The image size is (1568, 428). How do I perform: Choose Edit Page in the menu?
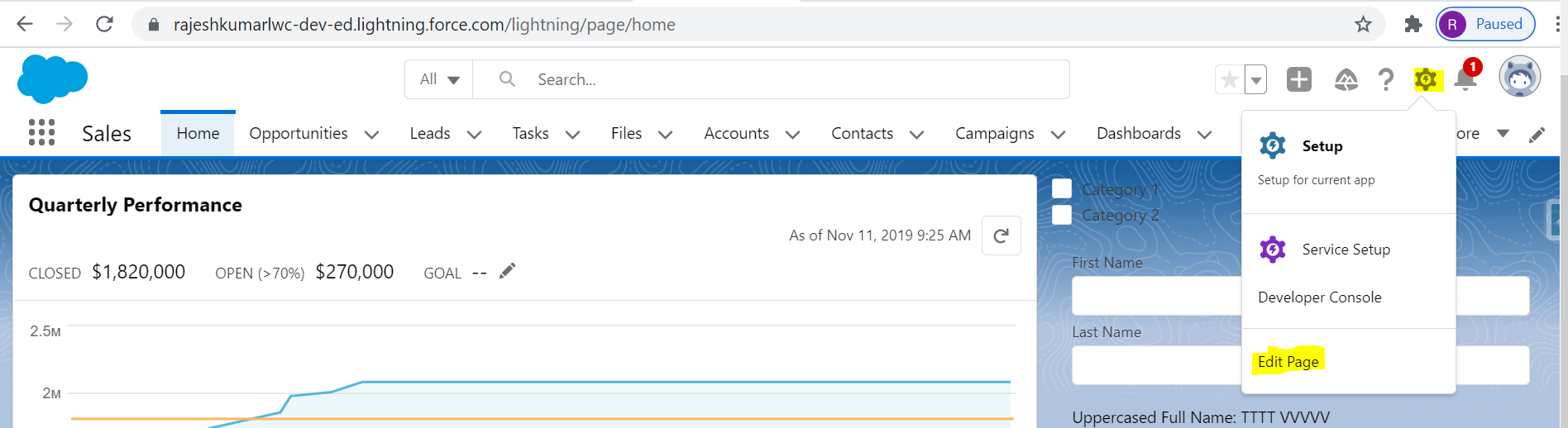[x=1288, y=362]
